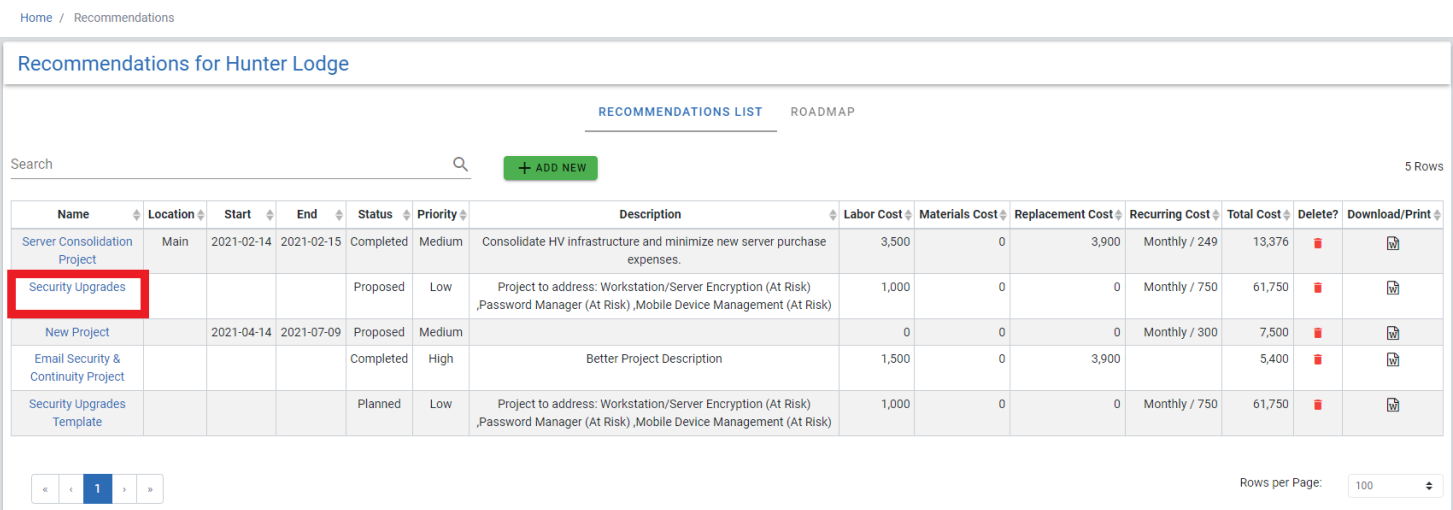Click trash icon for Email Security project

click(x=1317, y=360)
